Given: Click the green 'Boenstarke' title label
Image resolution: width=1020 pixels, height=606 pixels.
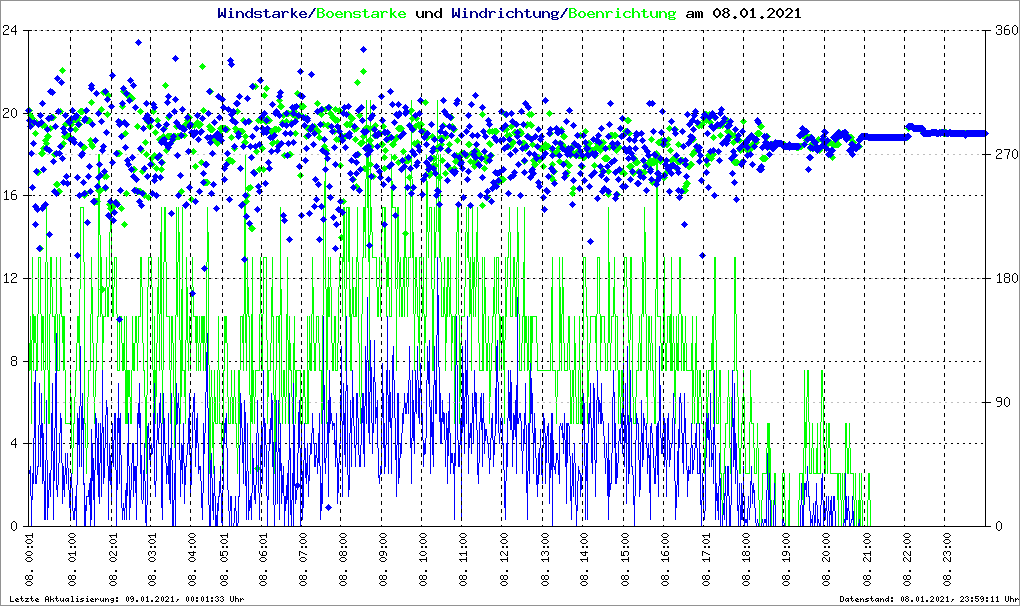Looking at the screenshot, I should [x=361, y=14].
